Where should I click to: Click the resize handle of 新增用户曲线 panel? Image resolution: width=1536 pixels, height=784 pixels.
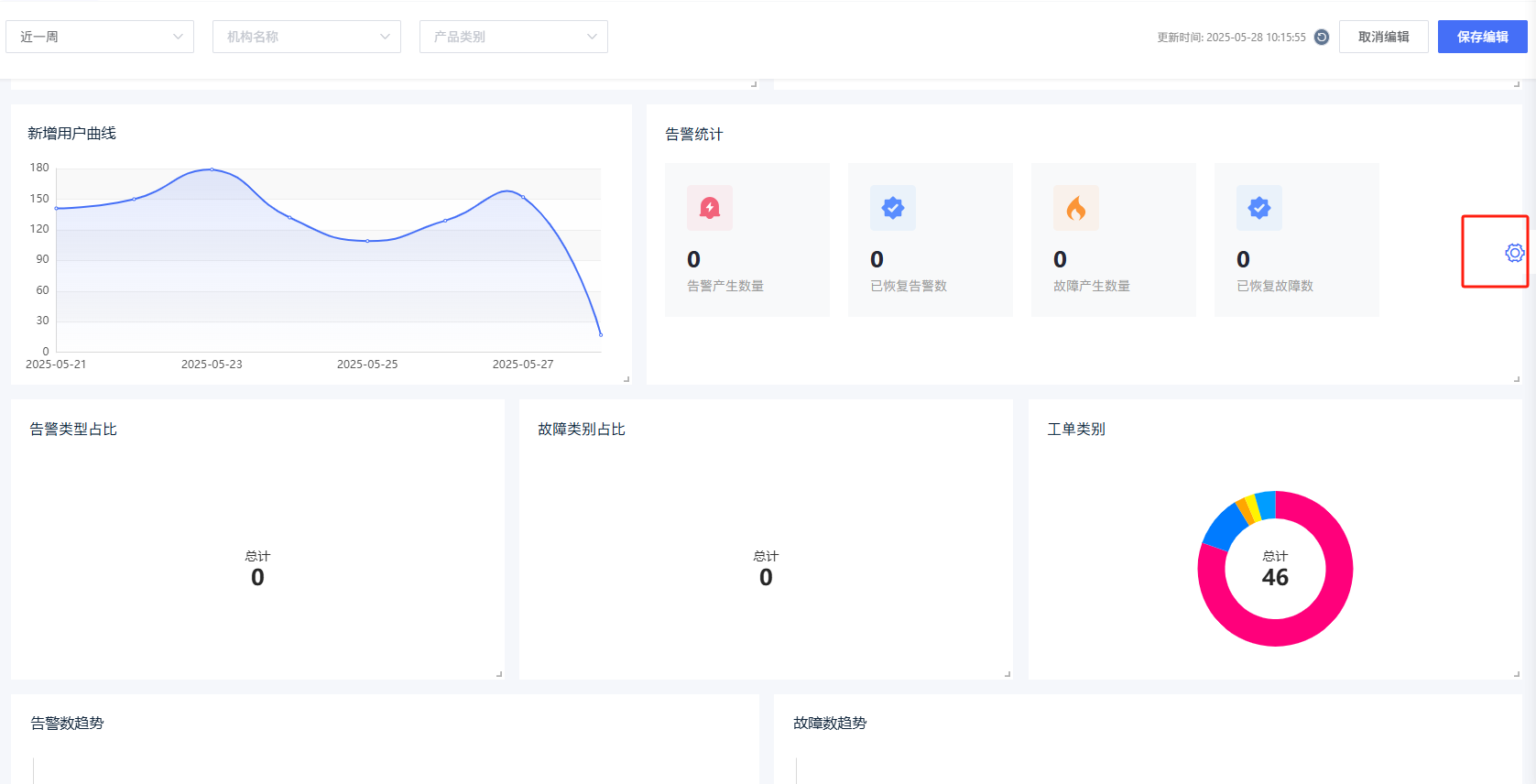tap(626, 378)
